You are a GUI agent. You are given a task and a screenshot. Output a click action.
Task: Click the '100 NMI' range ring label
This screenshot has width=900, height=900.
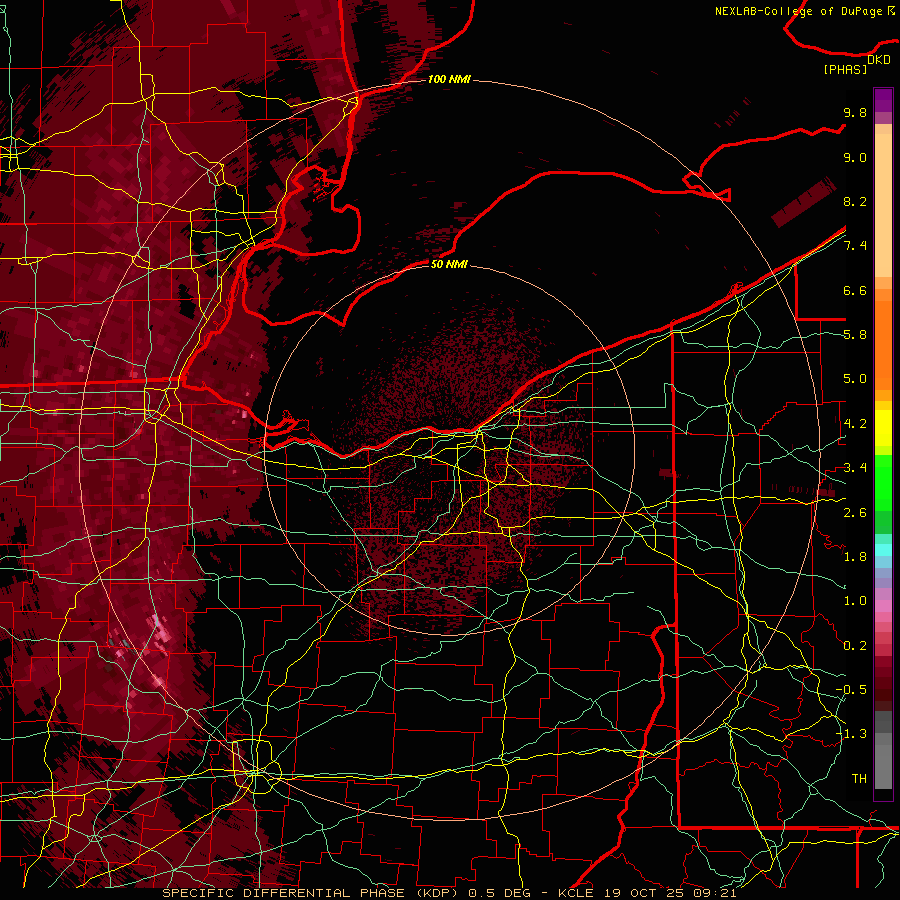coord(449,79)
